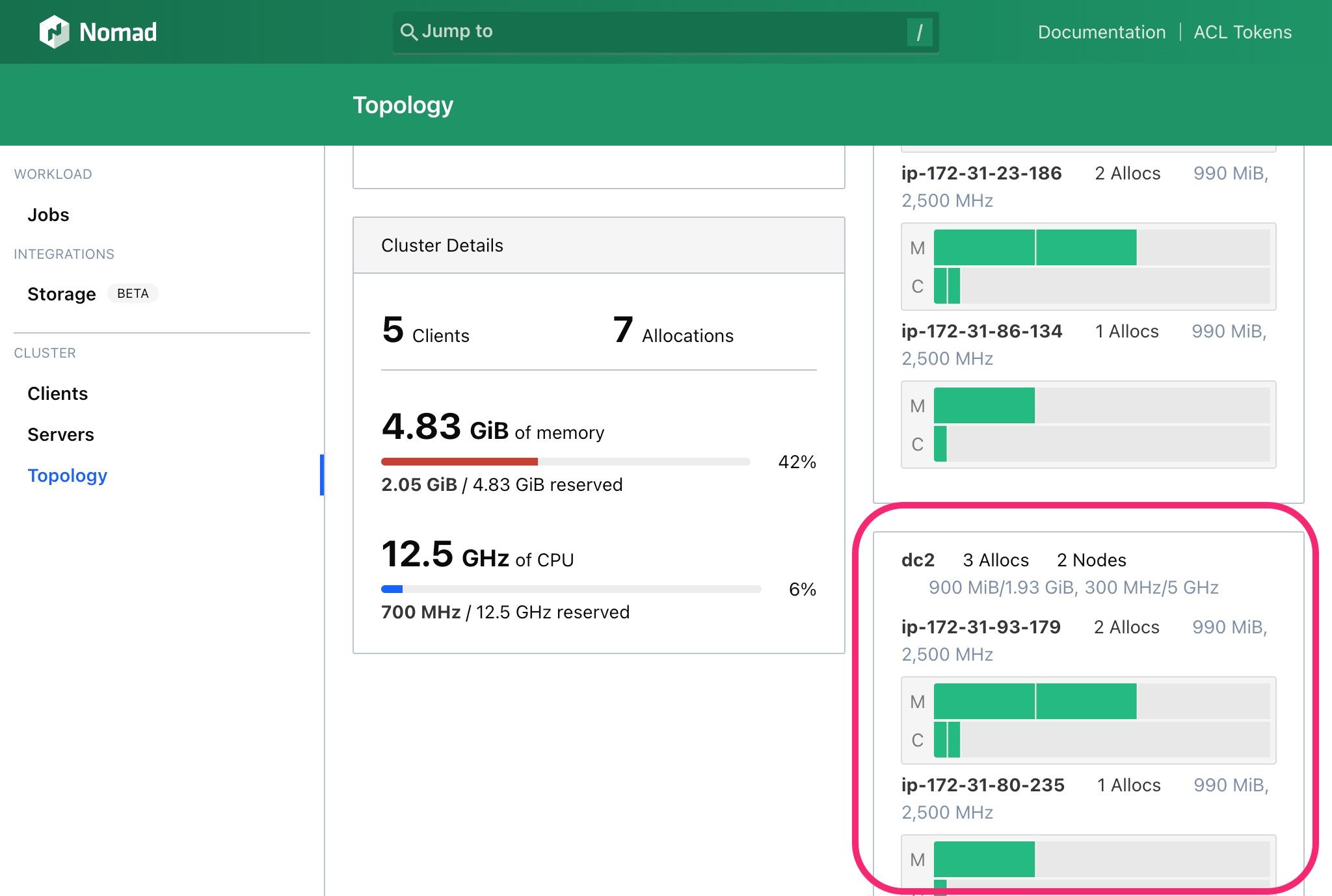Click the dc2 datacenter label
The height and width of the screenshot is (896, 1332).
(918, 560)
